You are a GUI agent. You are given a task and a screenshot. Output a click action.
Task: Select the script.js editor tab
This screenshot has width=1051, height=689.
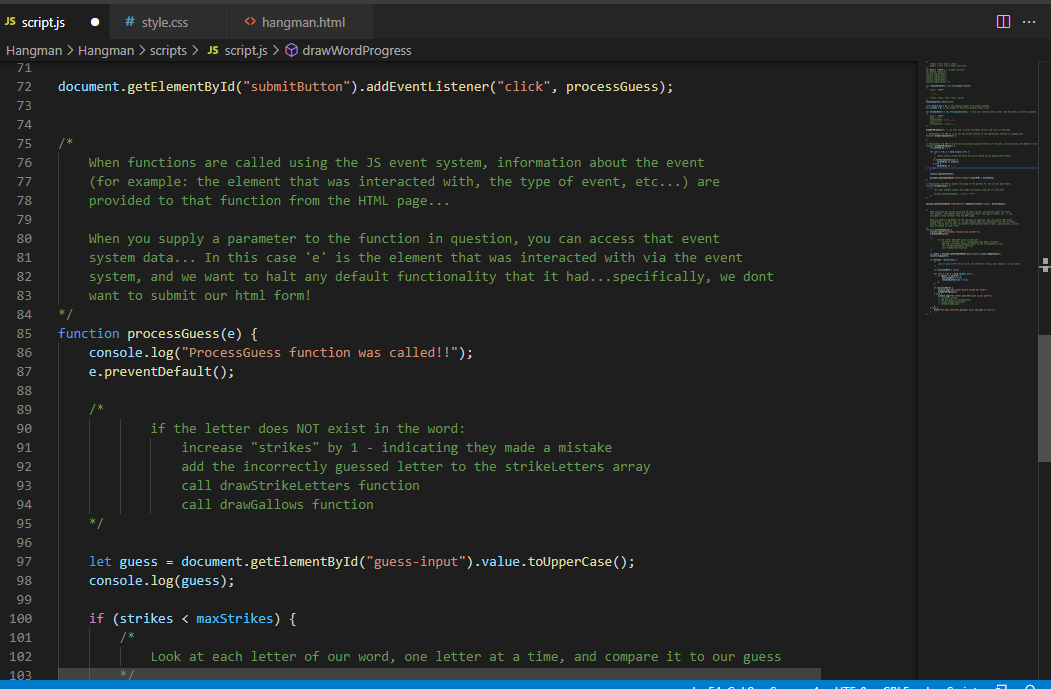click(54, 22)
